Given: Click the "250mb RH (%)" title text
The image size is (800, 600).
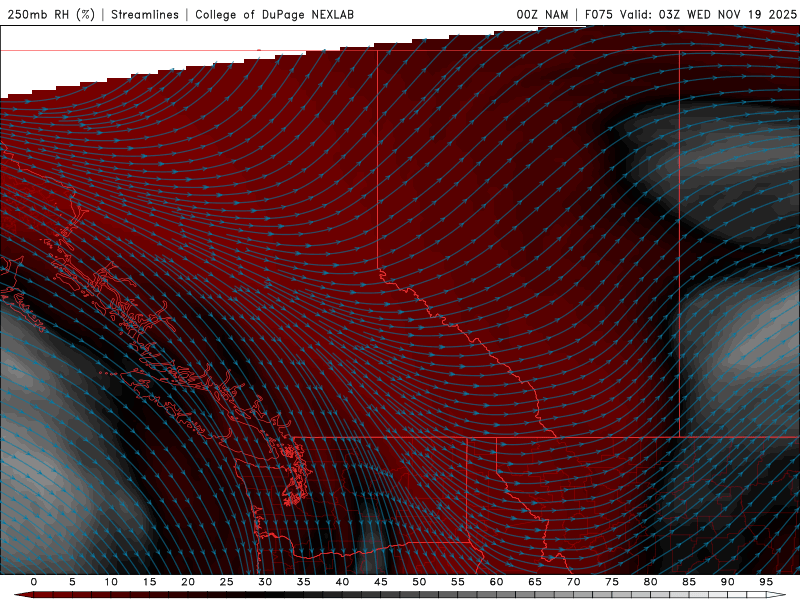Looking at the screenshot, I should point(52,14).
